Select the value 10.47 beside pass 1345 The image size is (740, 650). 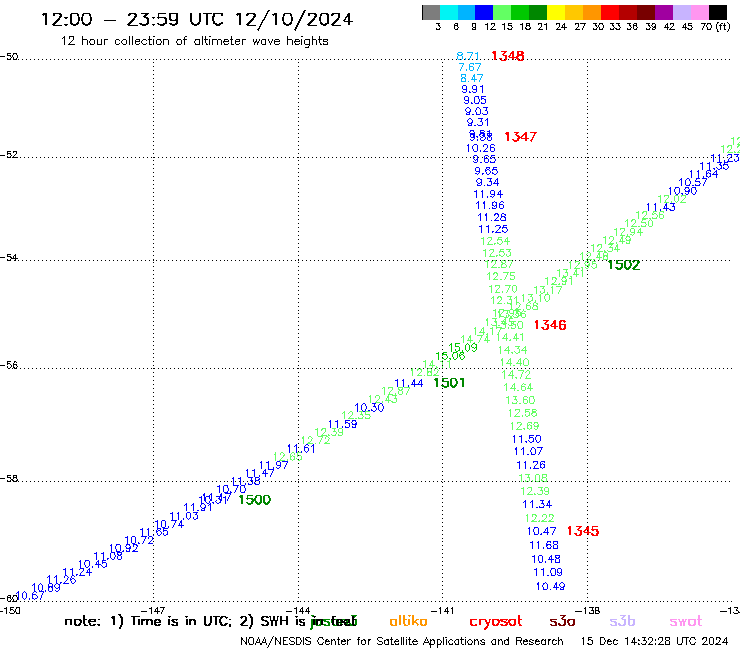541,531
